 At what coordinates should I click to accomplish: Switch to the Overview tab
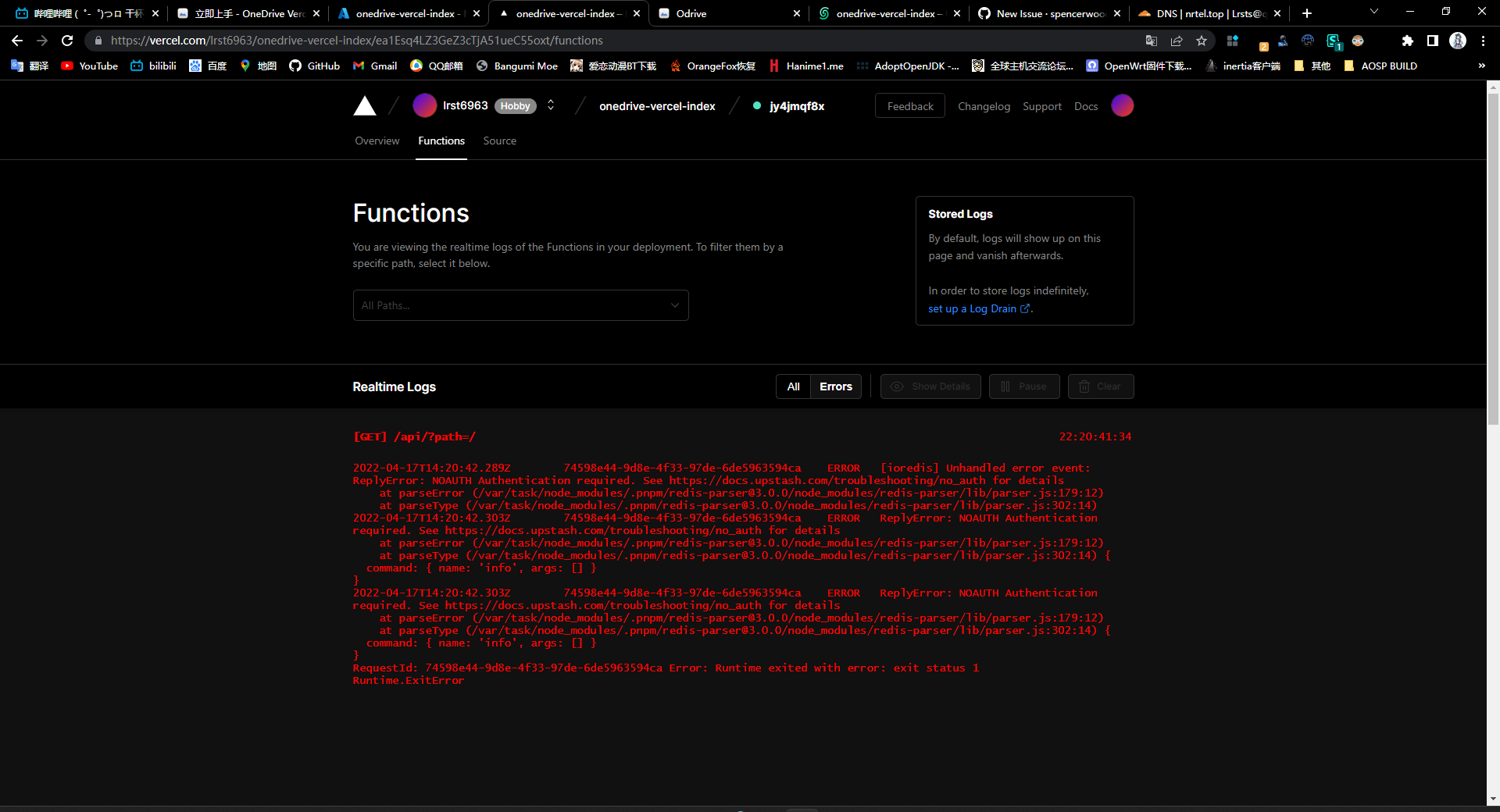377,141
